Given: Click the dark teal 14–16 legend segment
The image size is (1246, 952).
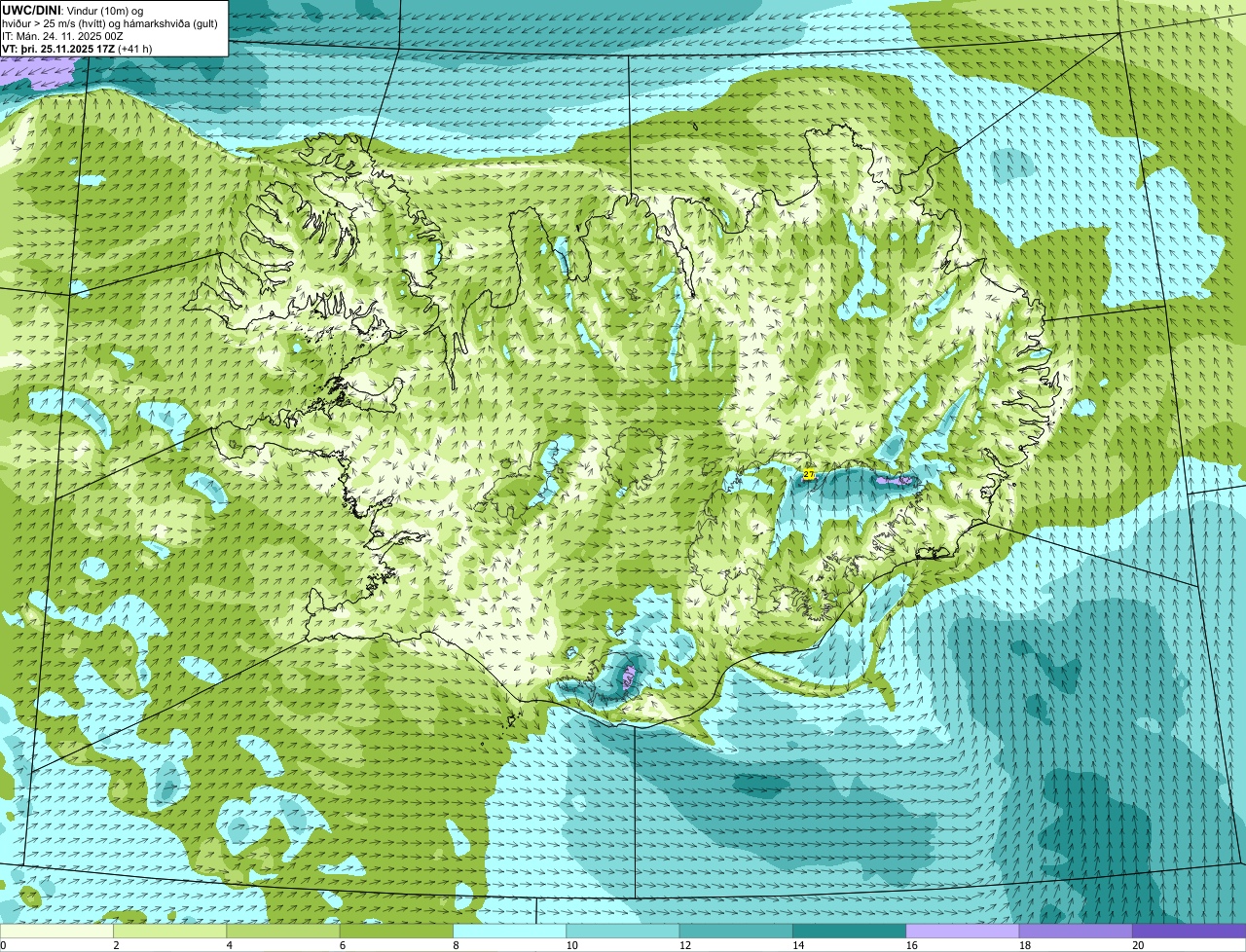Looking at the screenshot, I should click(x=850, y=932).
